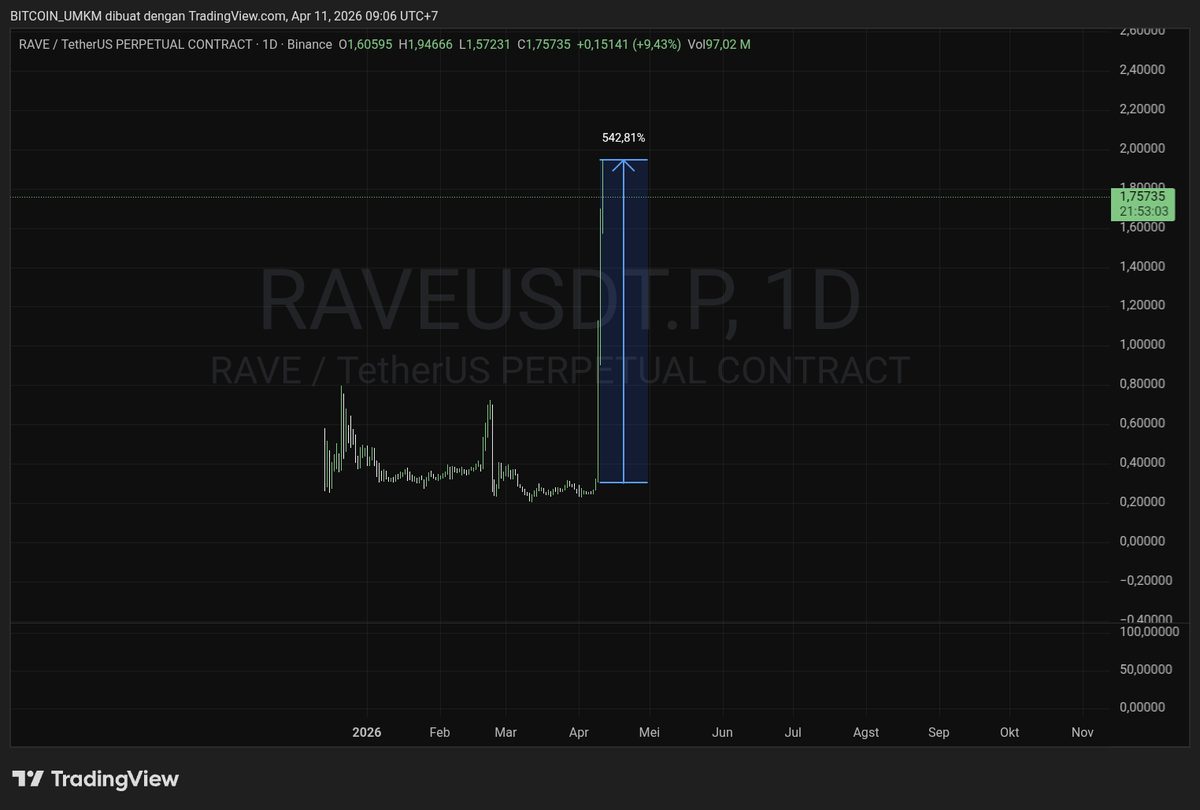The width and height of the screenshot is (1200, 810).
Task: Click the Sep label on time axis
Action: pyautogui.click(x=938, y=732)
